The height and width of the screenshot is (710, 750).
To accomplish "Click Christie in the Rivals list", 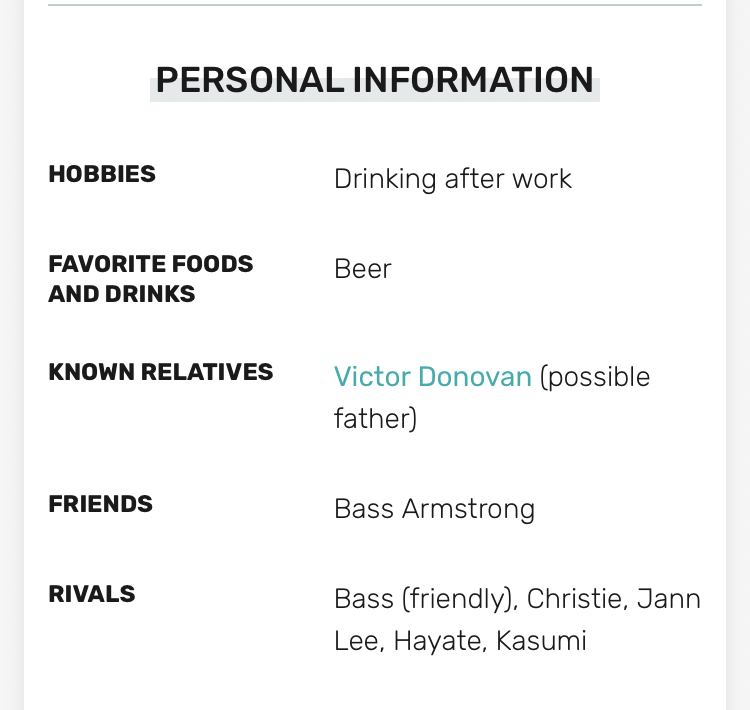I will 572,599.
